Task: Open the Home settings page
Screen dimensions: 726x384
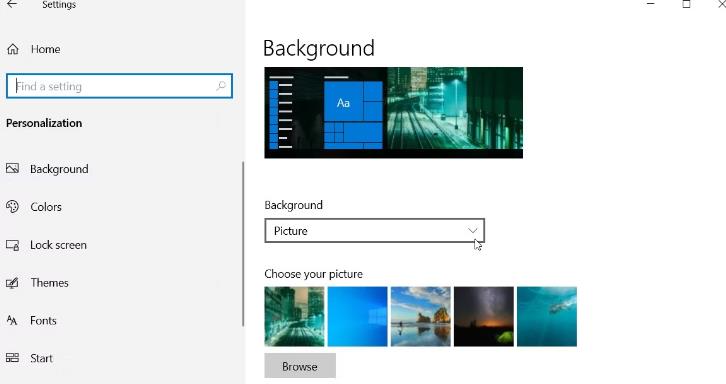Action: pos(45,49)
